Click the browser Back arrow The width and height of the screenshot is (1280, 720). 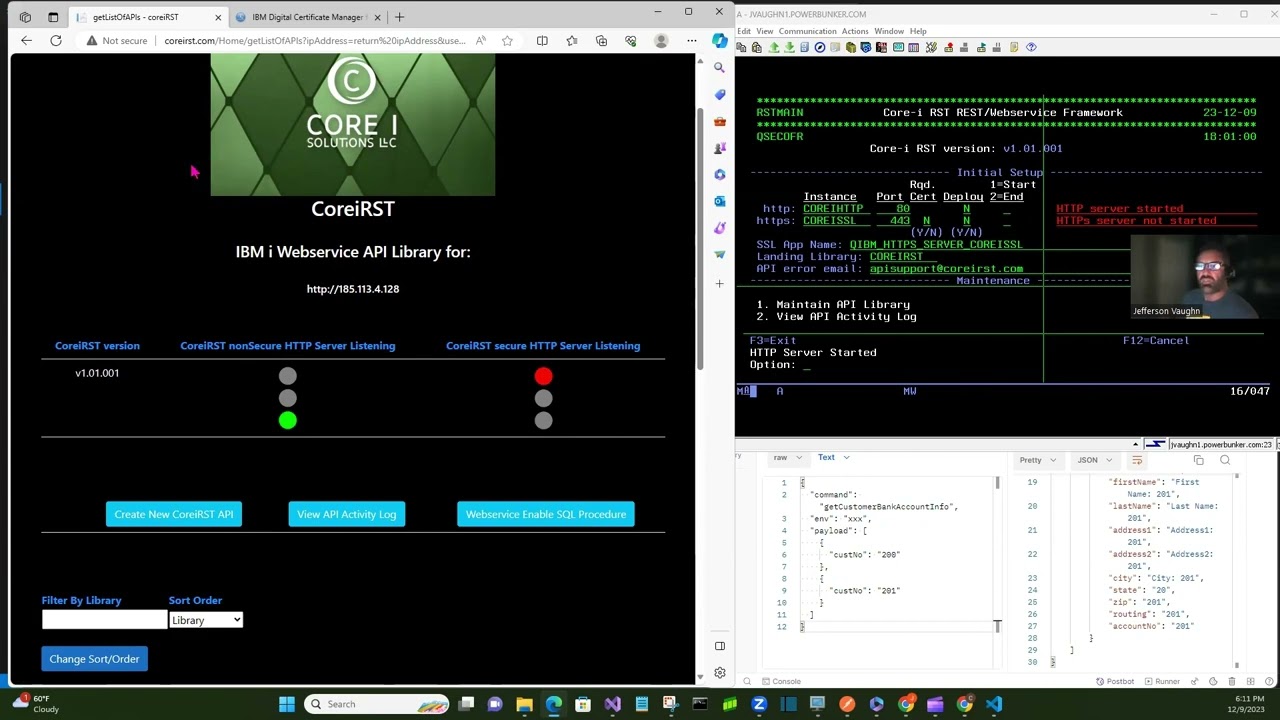click(x=26, y=41)
